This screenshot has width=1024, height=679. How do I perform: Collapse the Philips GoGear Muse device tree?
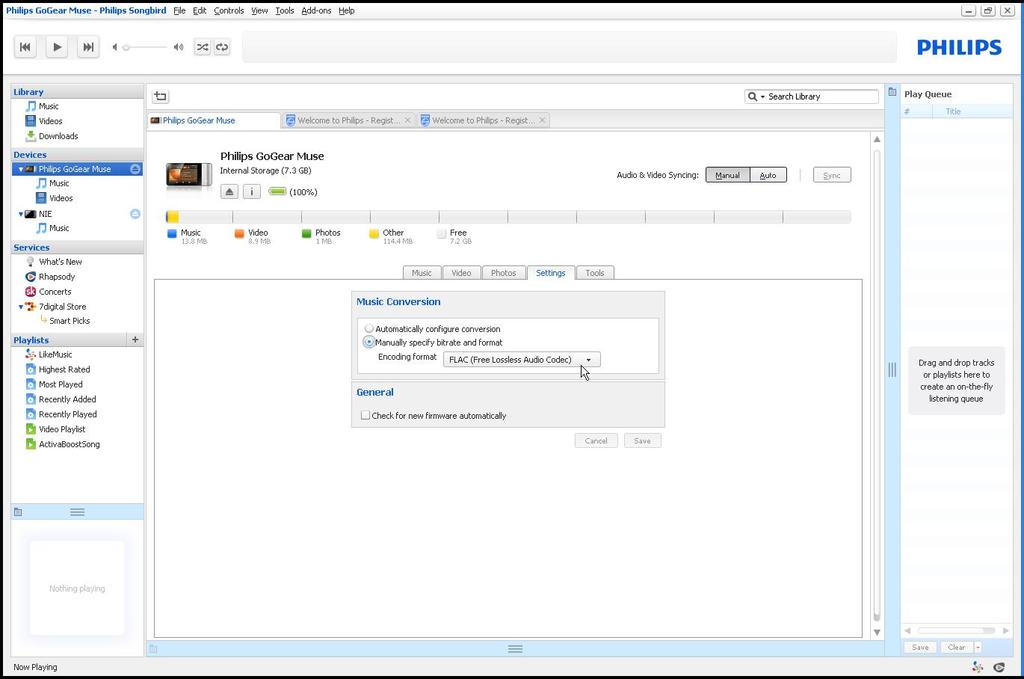pyautogui.click(x=20, y=169)
